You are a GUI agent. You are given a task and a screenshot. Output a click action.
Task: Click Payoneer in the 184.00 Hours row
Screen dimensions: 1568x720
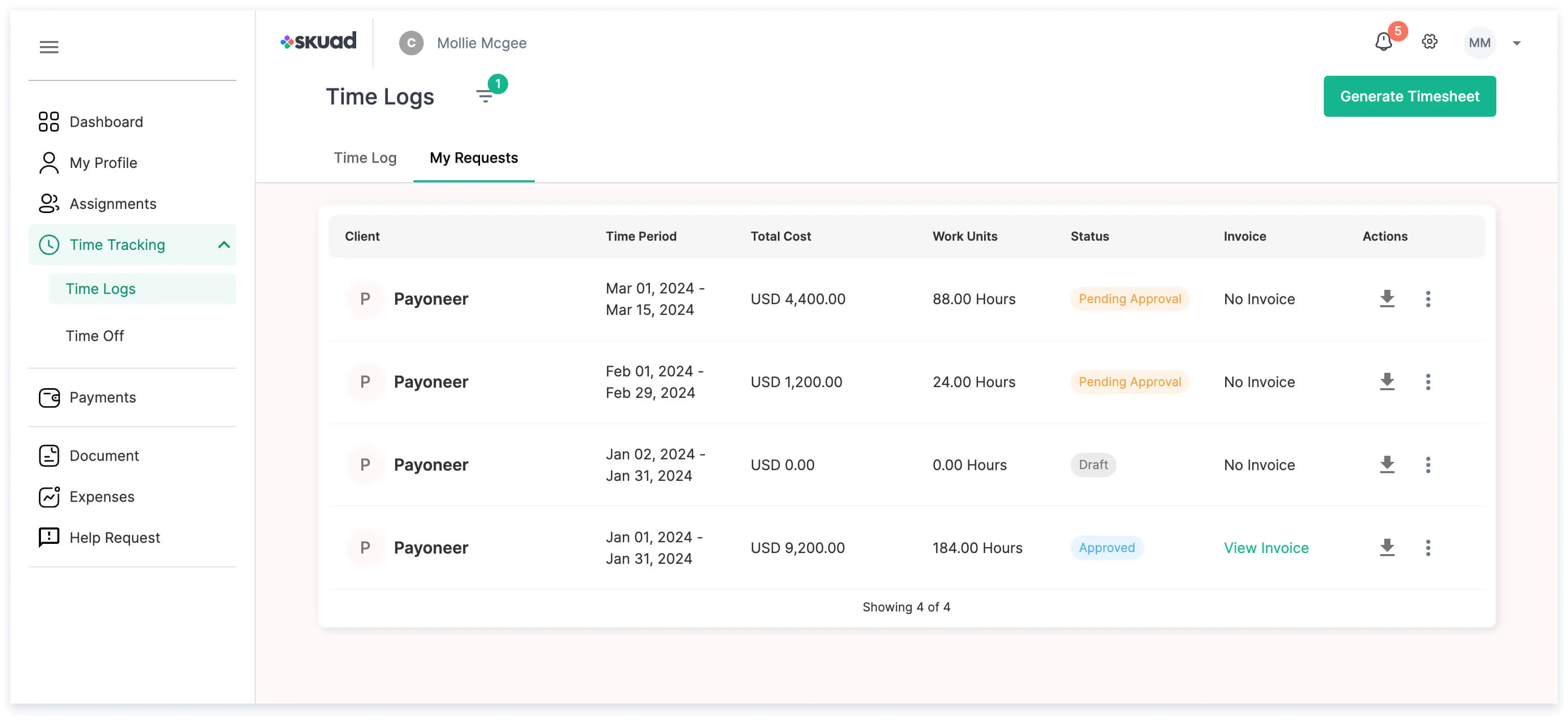pos(430,547)
